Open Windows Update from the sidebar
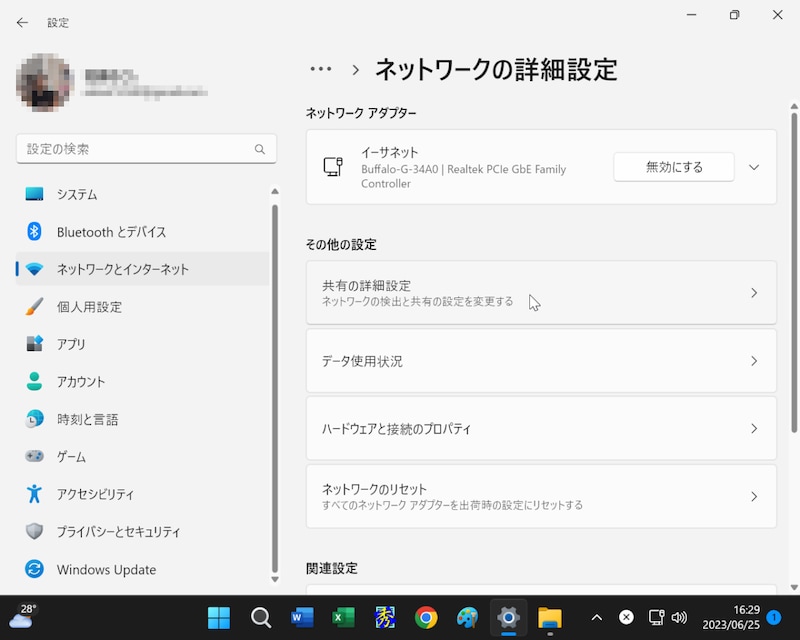This screenshot has height=640, width=800. pos(106,570)
